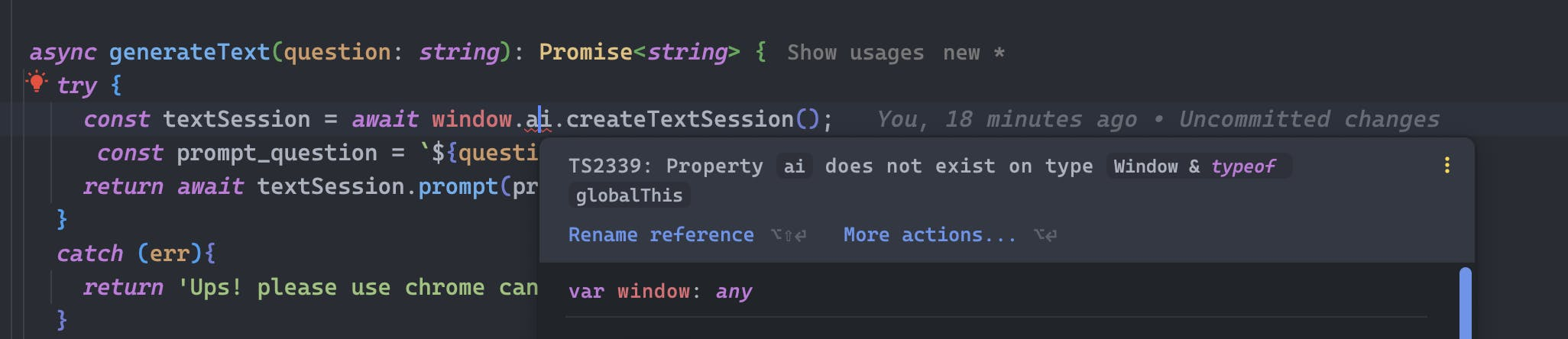Viewport: 1568px width, 339px height.
Task: Click the git blame "You, 18 minutes ago" annotation
Action: (x=1006, y=119)
